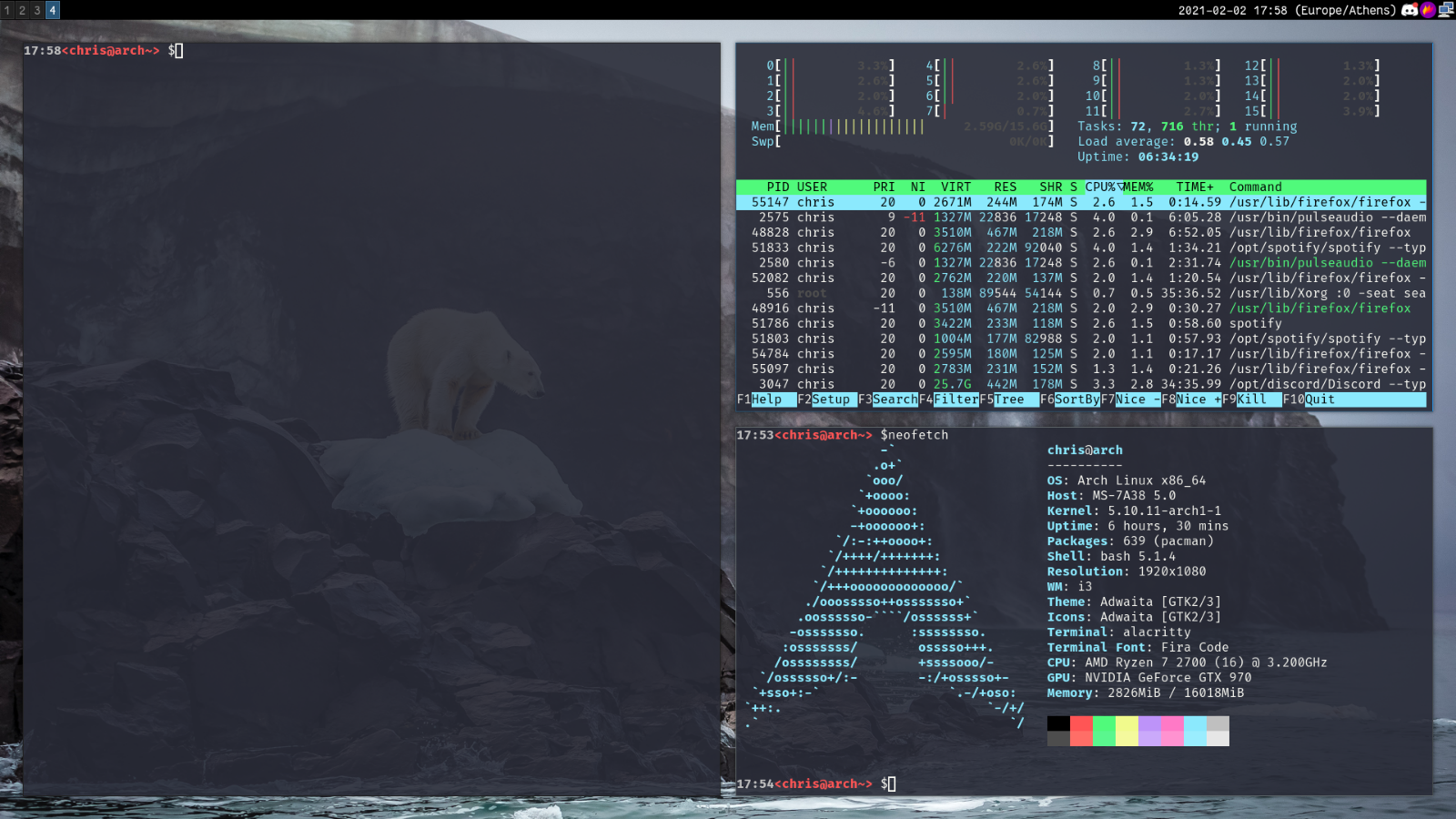
Task: Click the Uptime 06:34:19 value
Action: click(1168, 157)
